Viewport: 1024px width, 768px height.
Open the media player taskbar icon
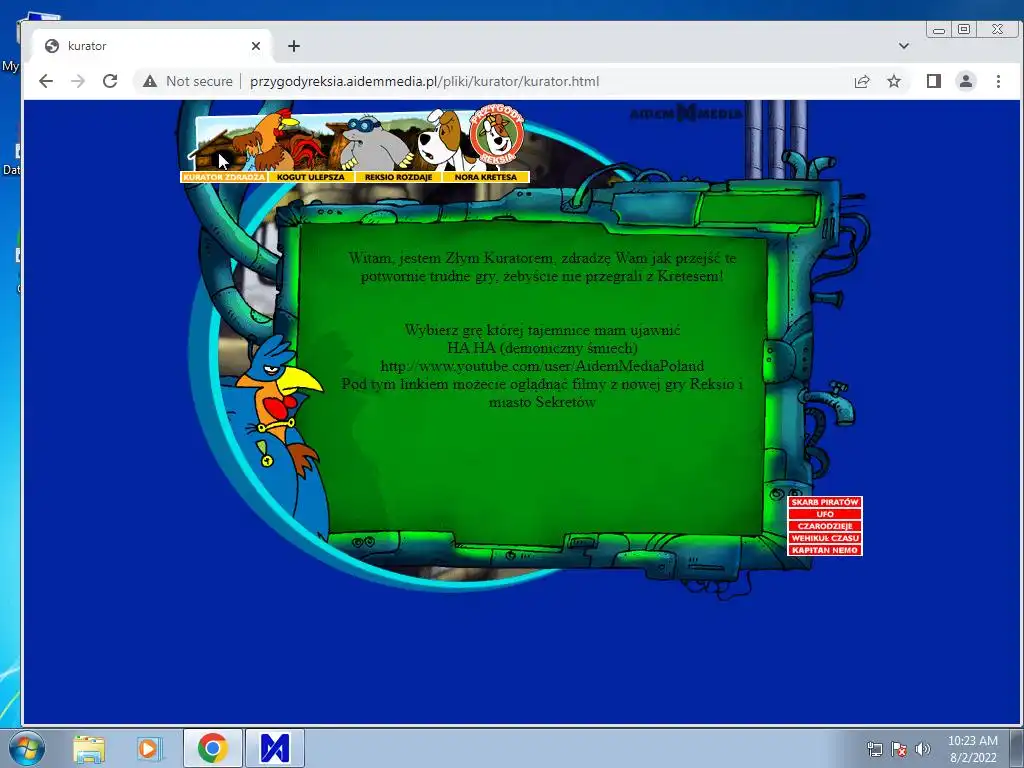tap(150, 748)
